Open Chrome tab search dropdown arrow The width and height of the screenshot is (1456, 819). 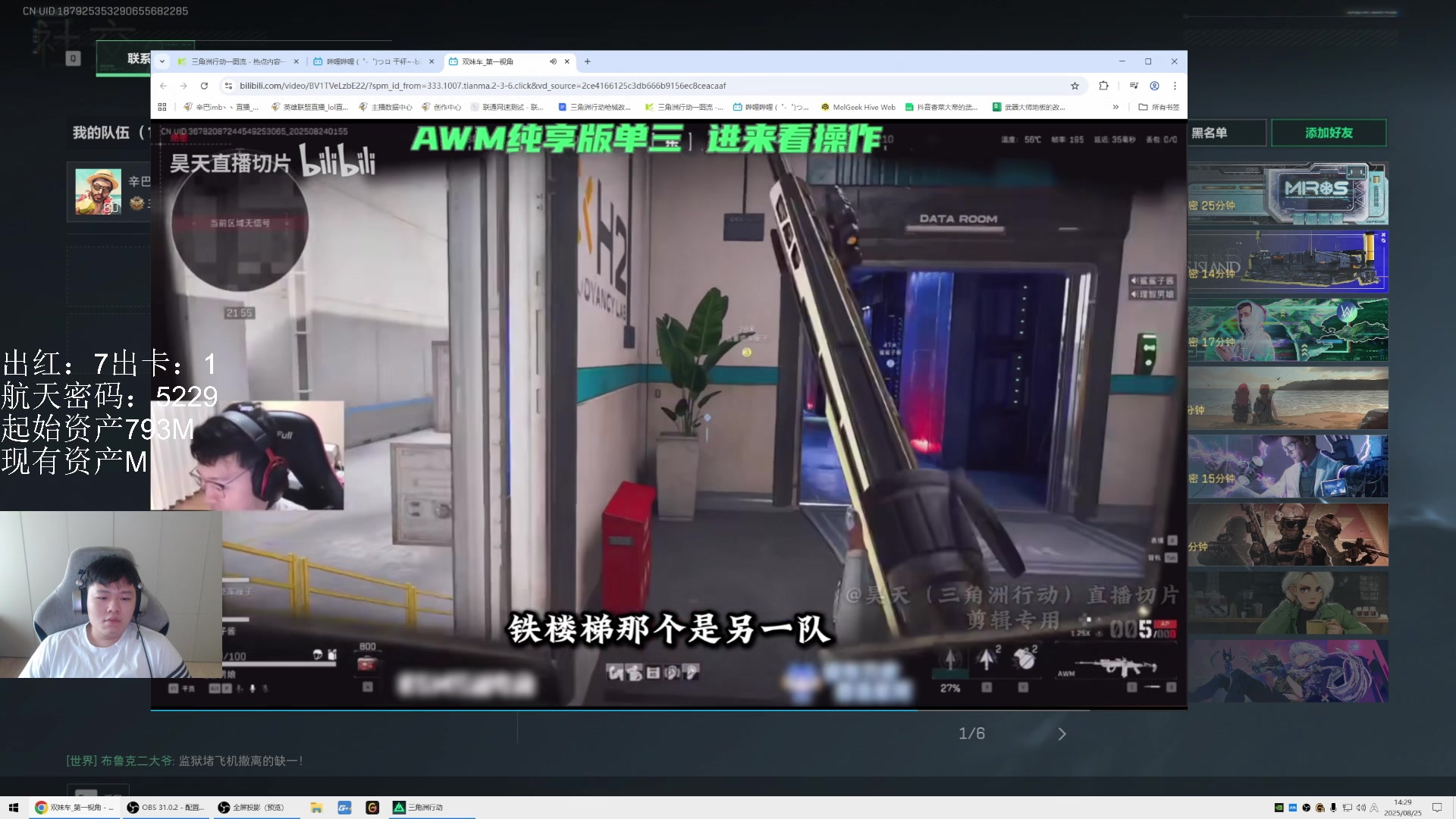(162, 61)
